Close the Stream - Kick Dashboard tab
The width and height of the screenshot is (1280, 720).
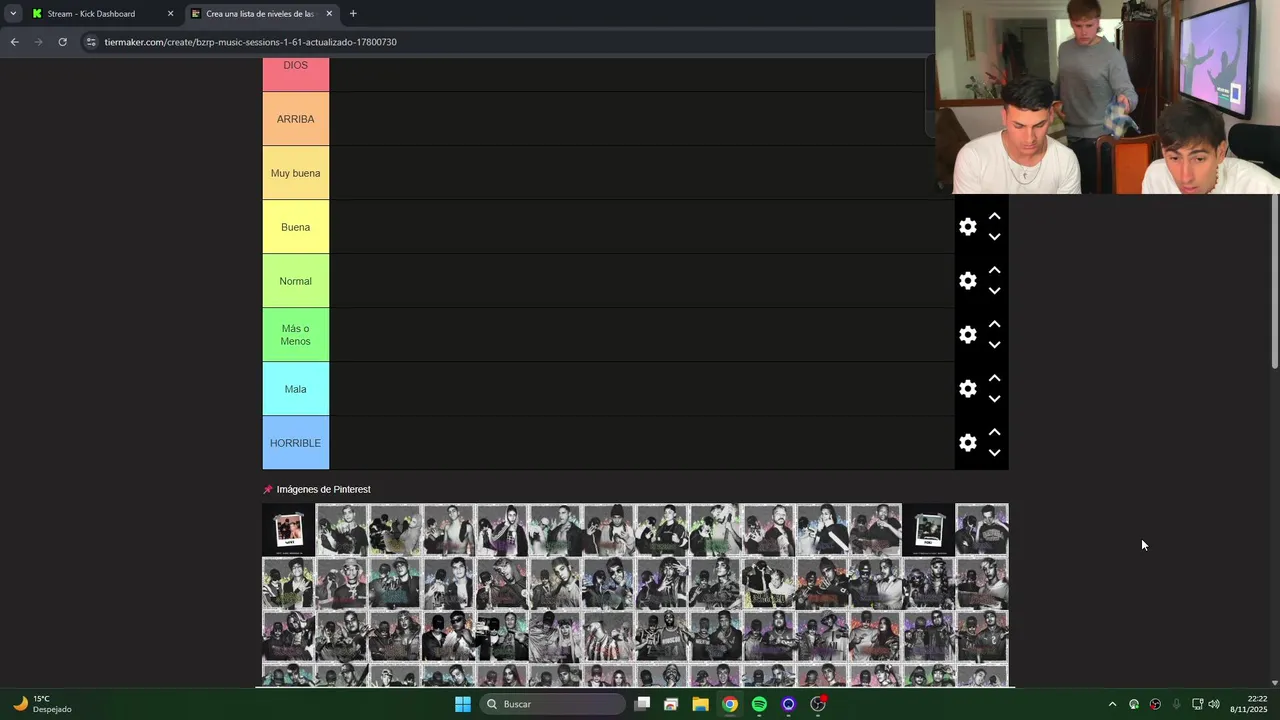pyautogui.click(x=170, y=14)
